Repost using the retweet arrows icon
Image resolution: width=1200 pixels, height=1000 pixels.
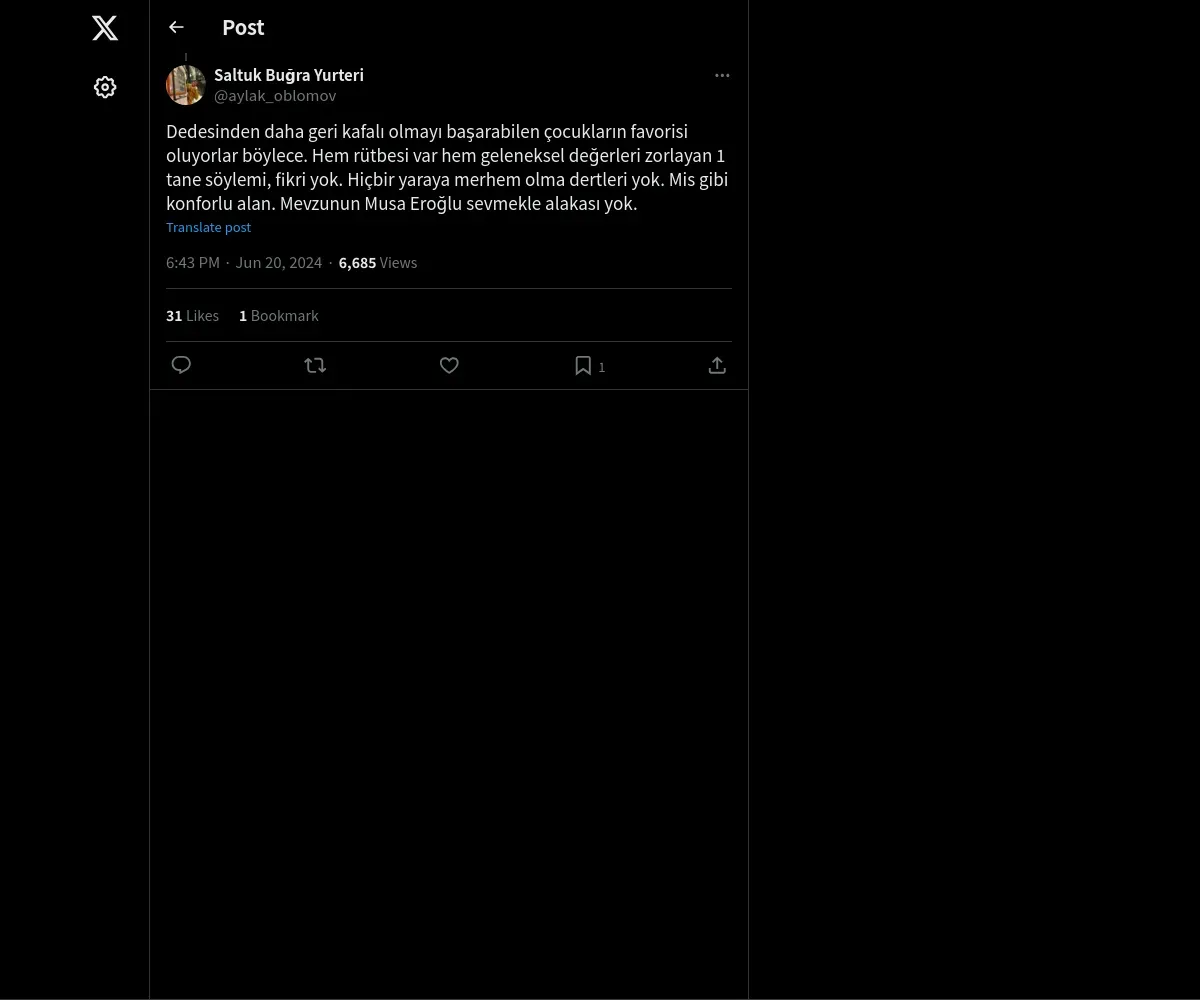tap(315, 365)
